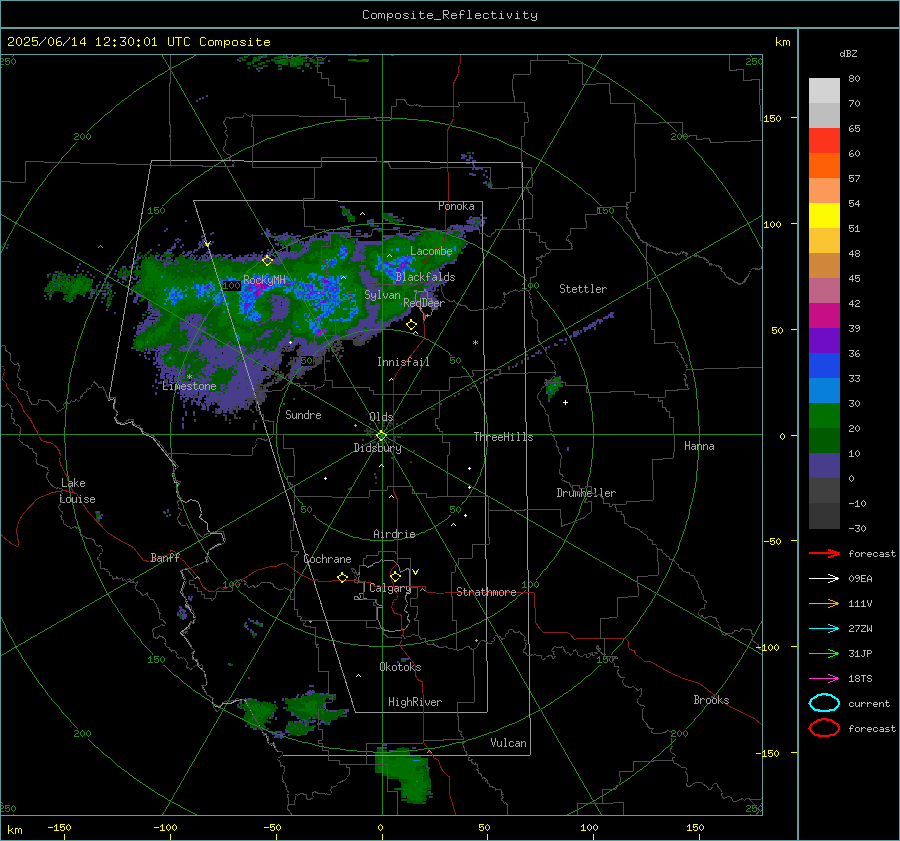Click the Hanna town label
The height and width of the screenshot is (841, 900).
699,446
